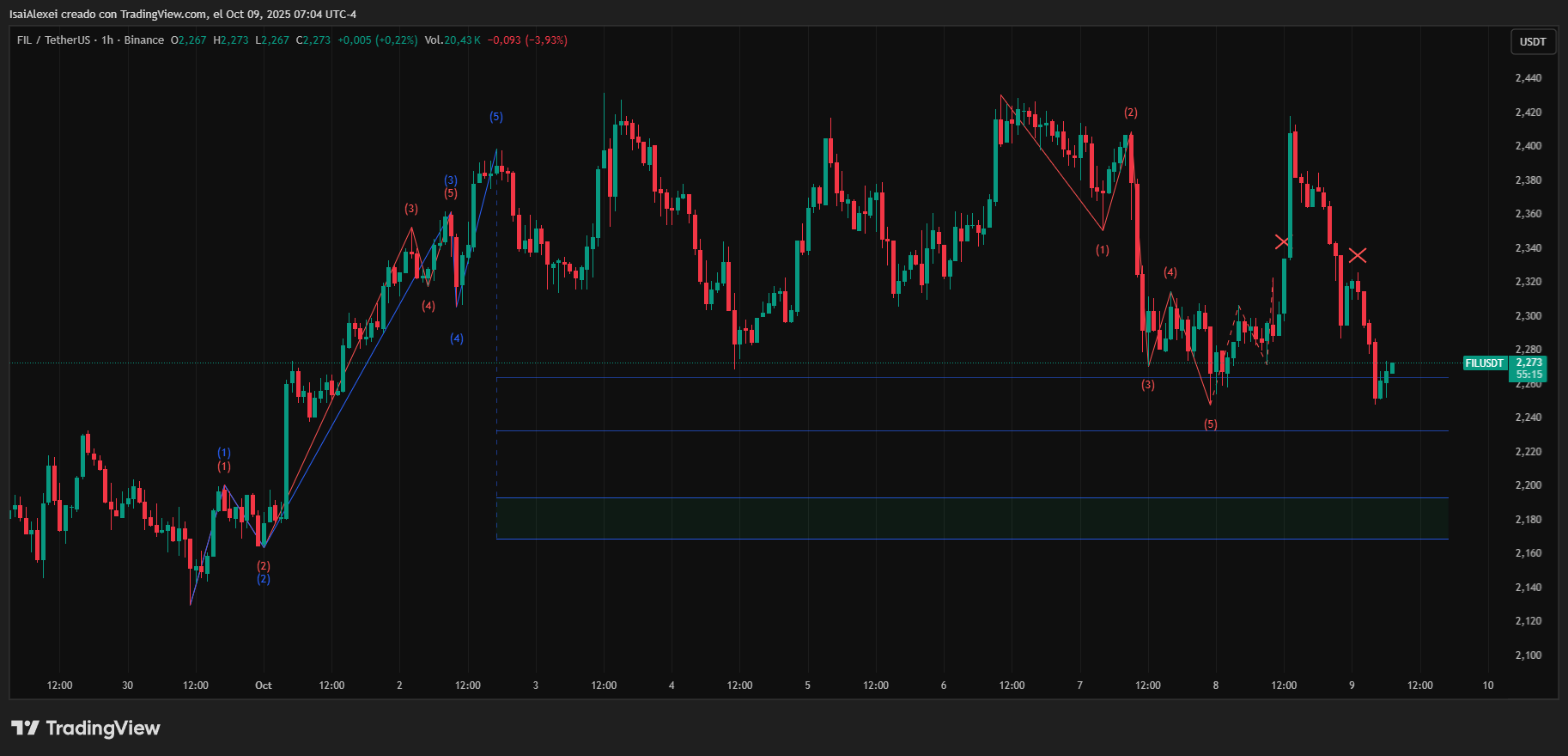Select the green shaded rectangle zone
This screenshot has height=756, width=1568.
[x=972, y=518]
